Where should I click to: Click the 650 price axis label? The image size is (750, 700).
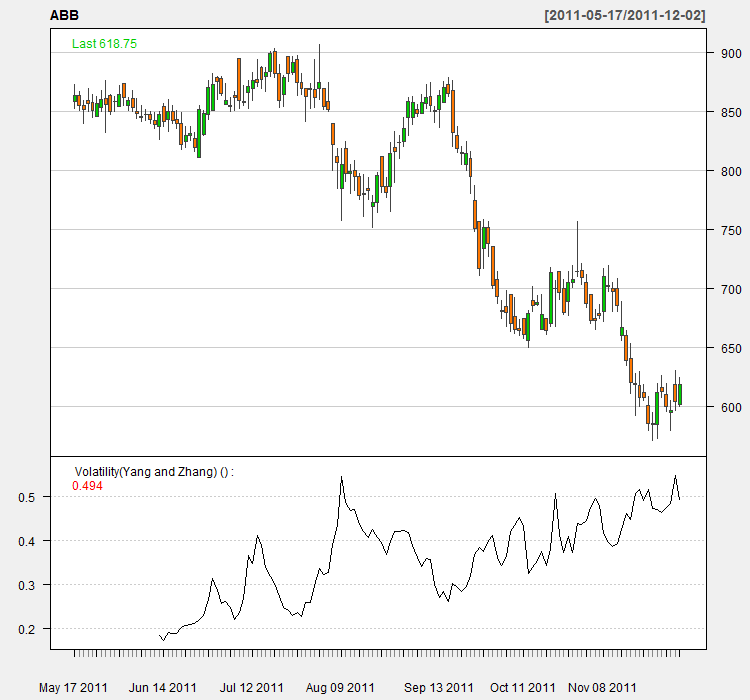(x=731, y=348)
